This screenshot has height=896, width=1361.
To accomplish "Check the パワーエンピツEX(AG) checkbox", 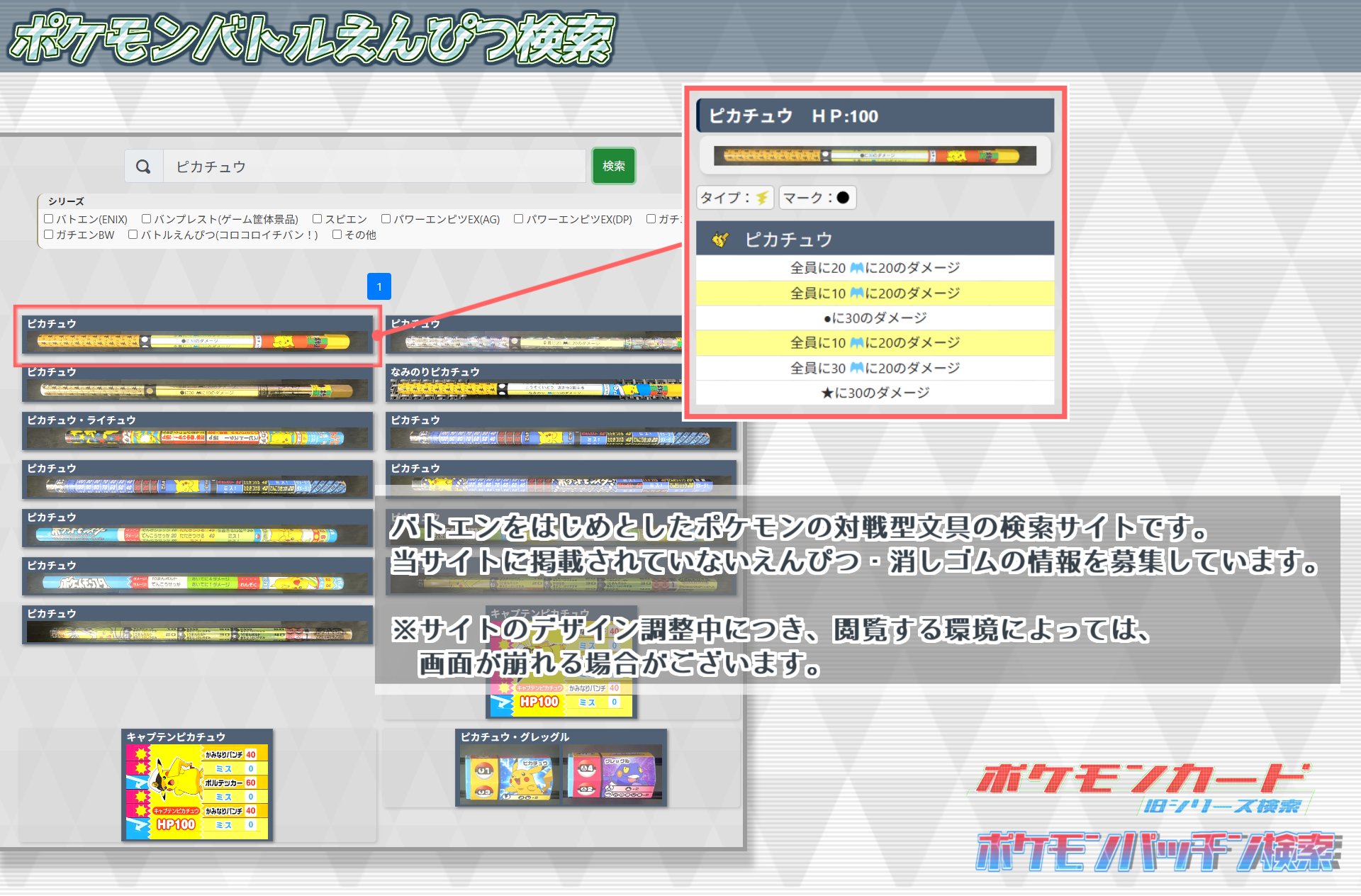I will pos(386,219).
